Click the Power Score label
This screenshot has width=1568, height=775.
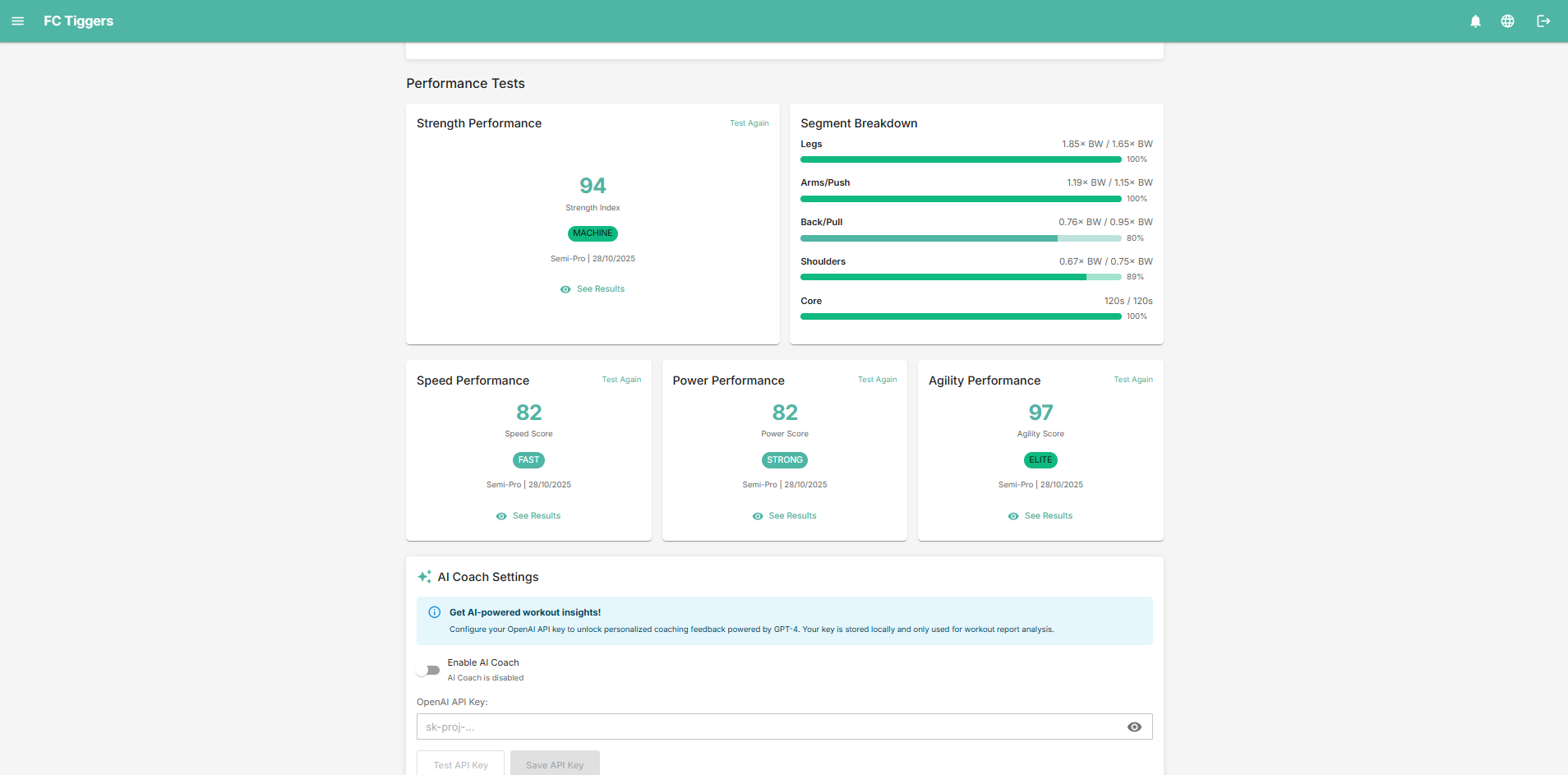[x=785, y=434]
